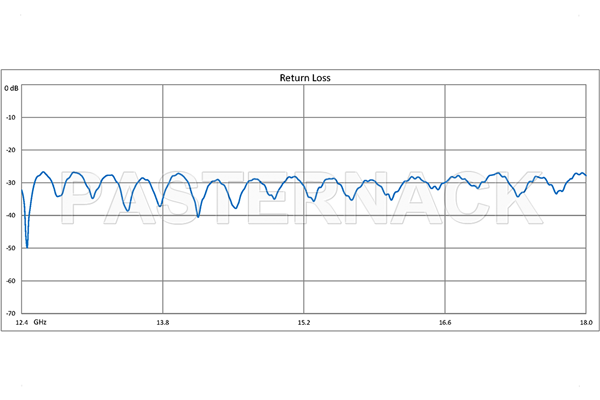Select the 18.0 x-axis end label

pos(585,323)
